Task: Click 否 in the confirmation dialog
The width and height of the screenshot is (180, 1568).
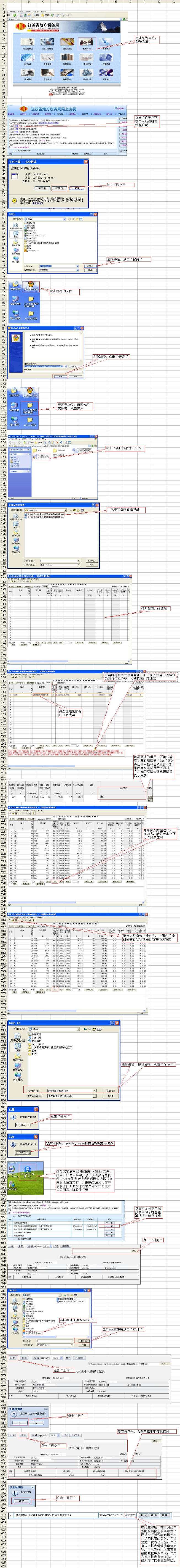Action: 36,1422
